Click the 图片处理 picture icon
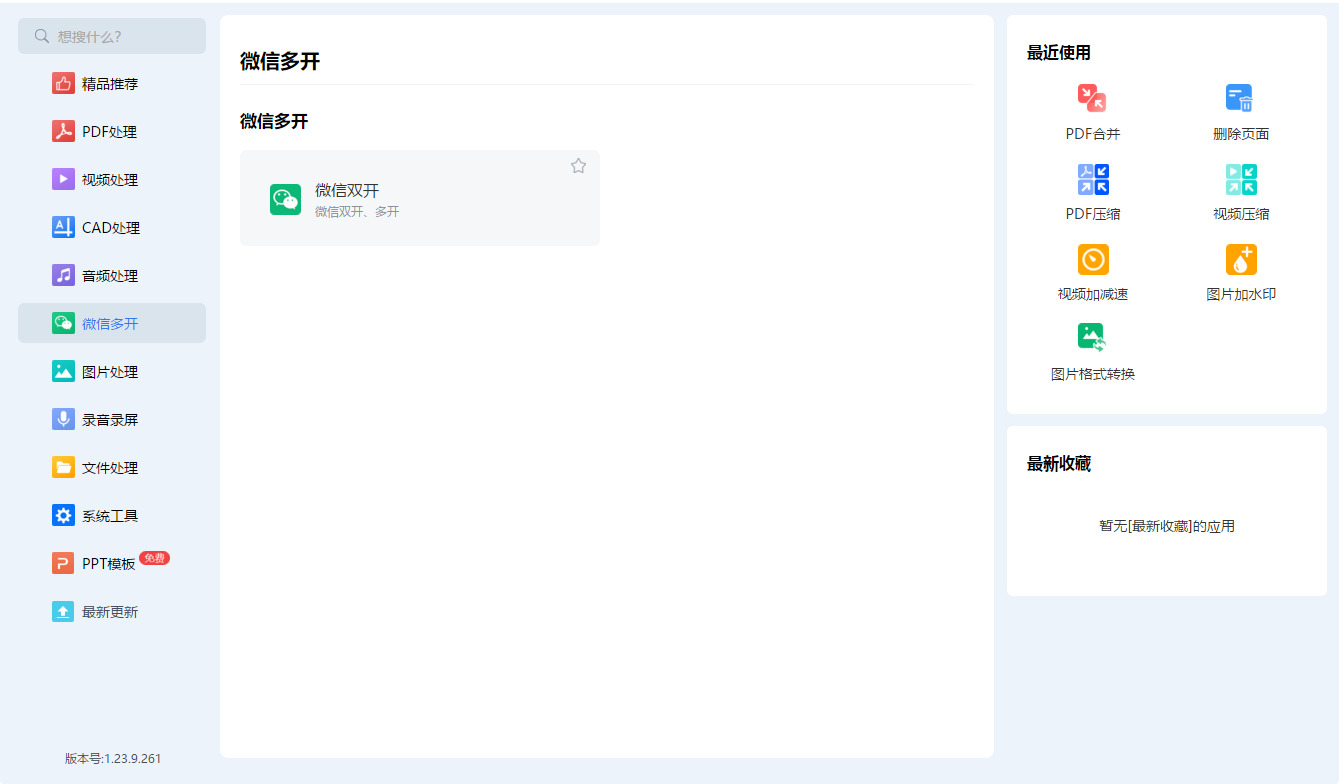This screenshot has width=1339, height=784. [63, 372]
